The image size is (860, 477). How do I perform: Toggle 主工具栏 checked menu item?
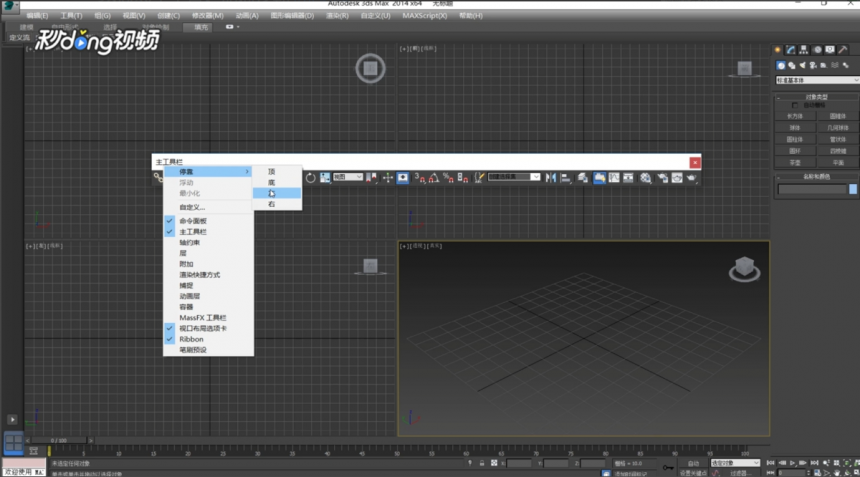pos(208,232)
